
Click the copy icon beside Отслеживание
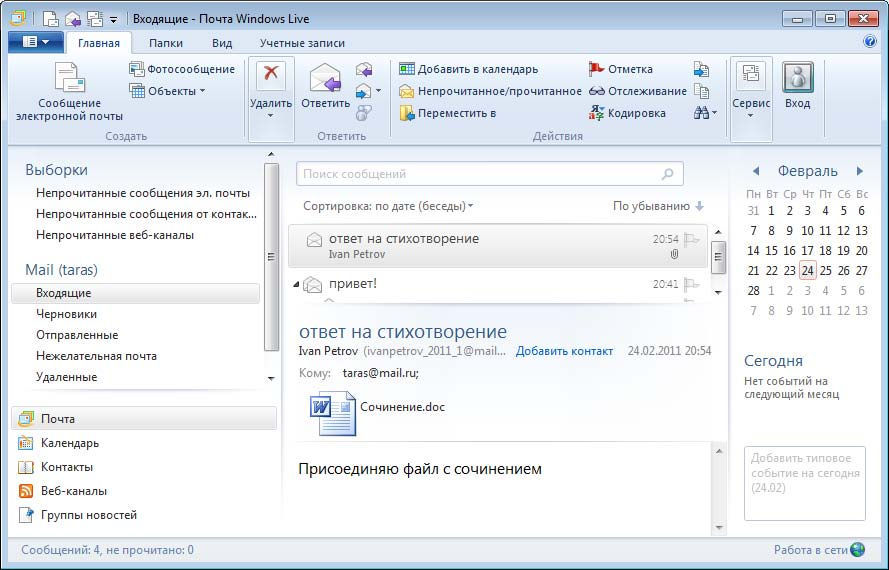(701, 91)
